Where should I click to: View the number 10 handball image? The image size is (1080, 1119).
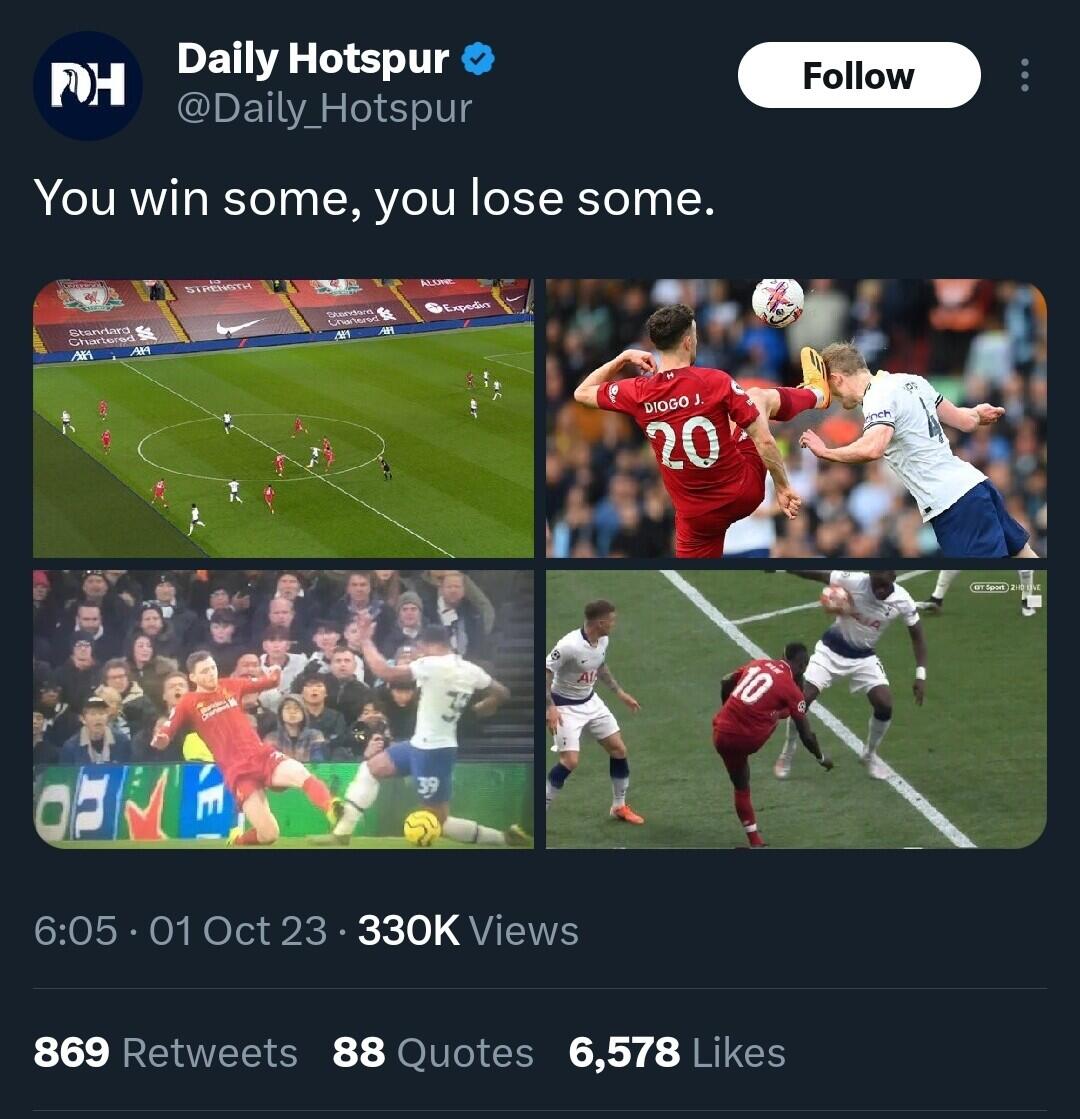tap(796, 709)
